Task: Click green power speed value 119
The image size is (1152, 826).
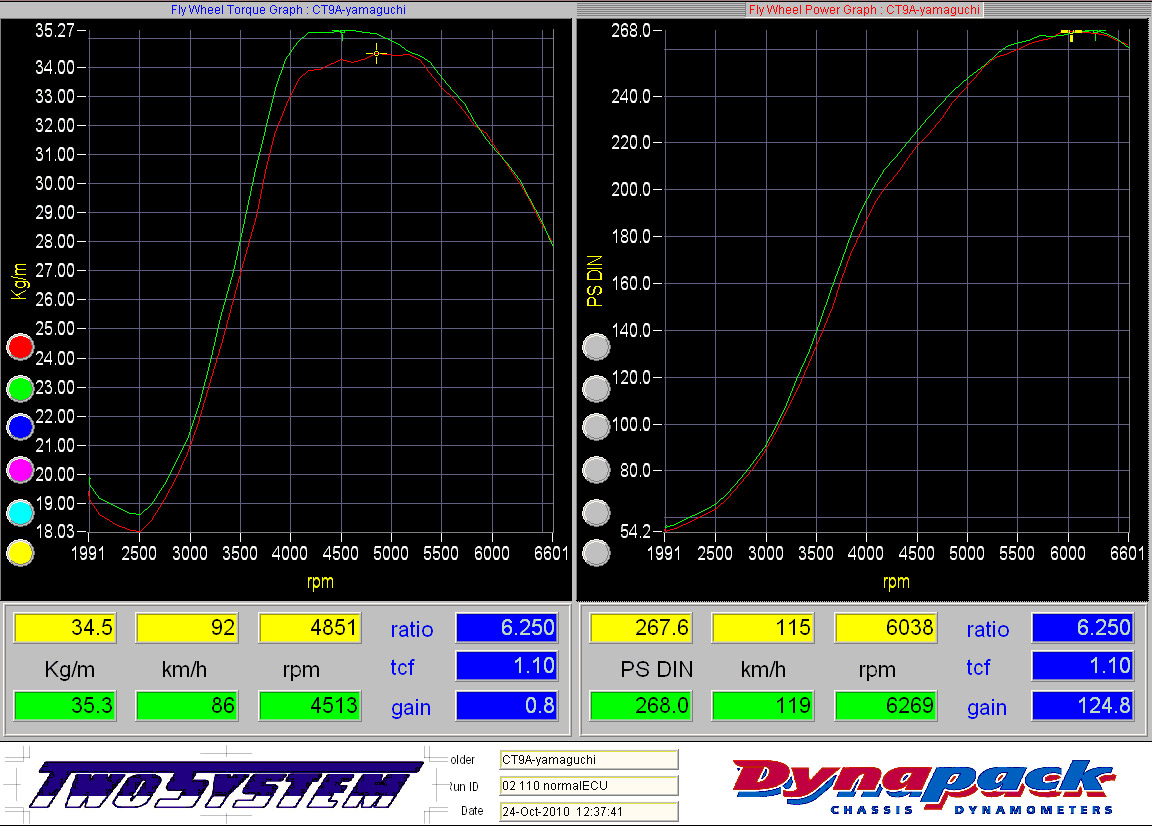Action: tap(763, 705)
